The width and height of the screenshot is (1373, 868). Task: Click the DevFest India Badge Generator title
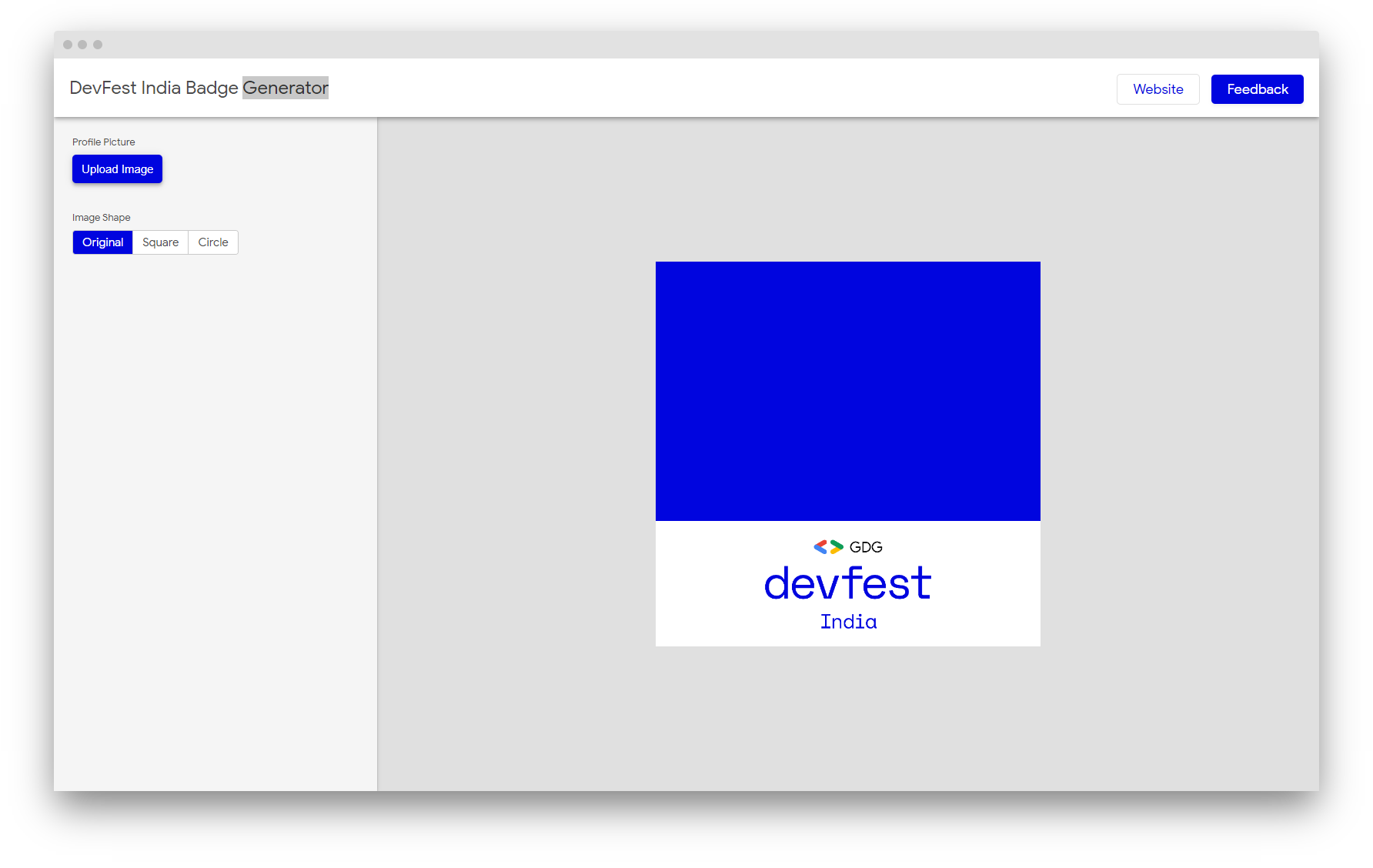199,88
